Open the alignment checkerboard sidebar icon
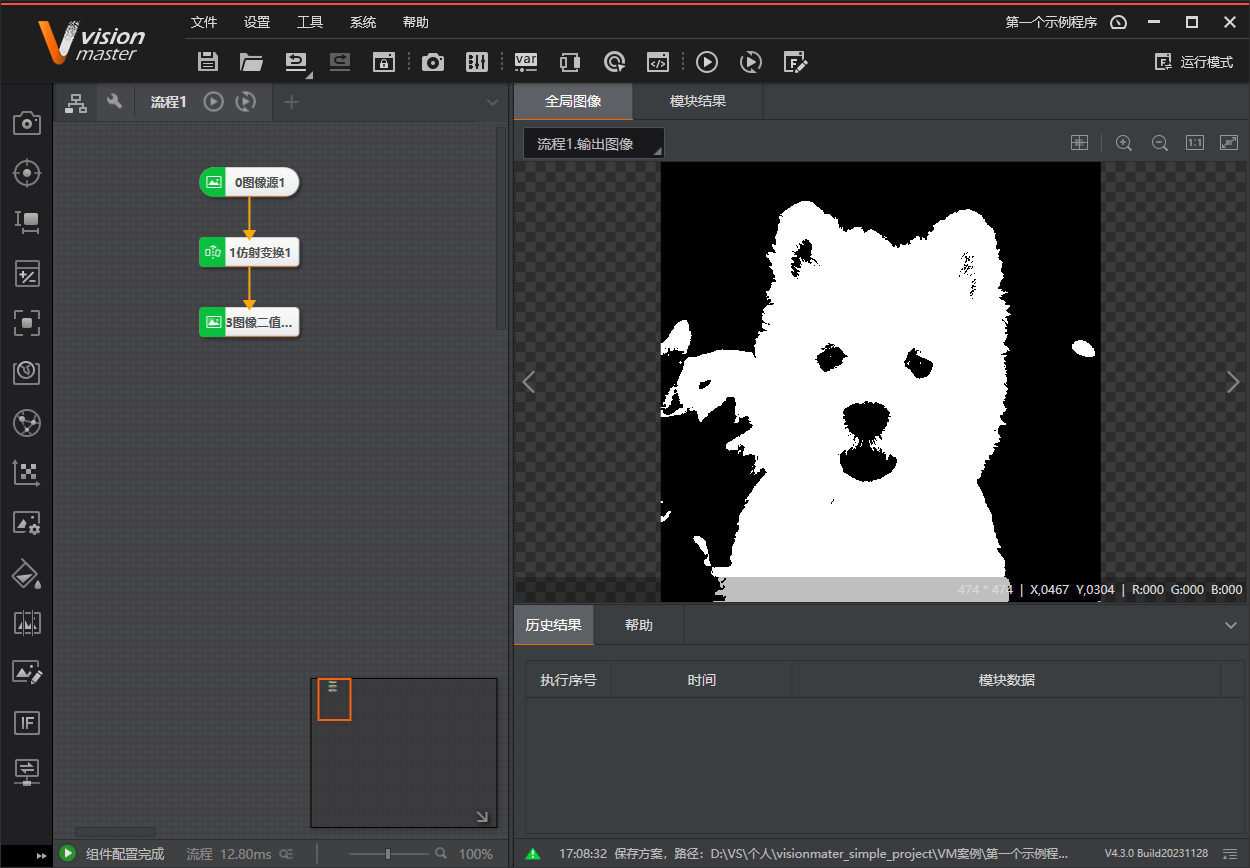 coord(27,472)
